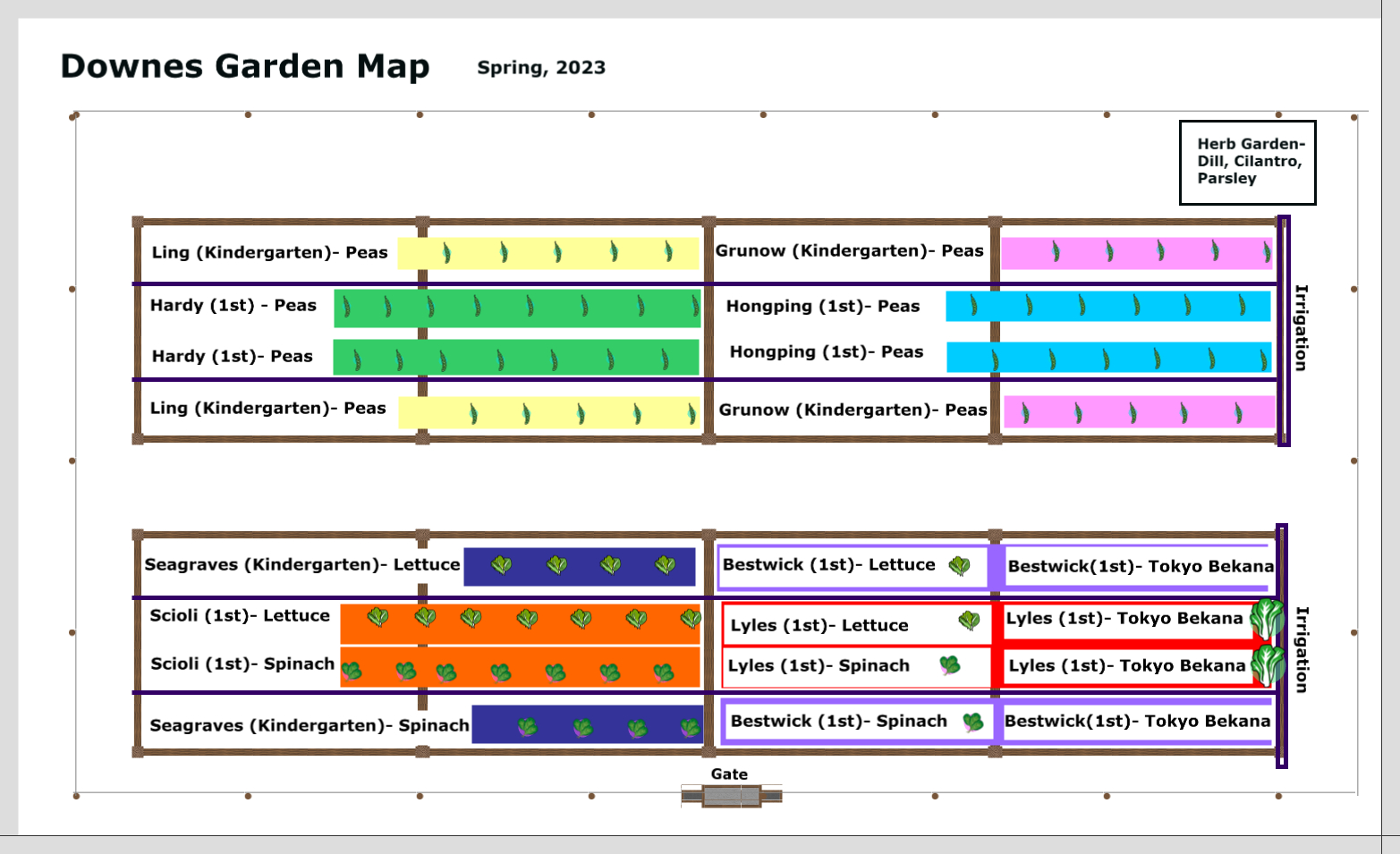Select the Herb Garden box
The image size is (1400, 854).
(1247, 163)
